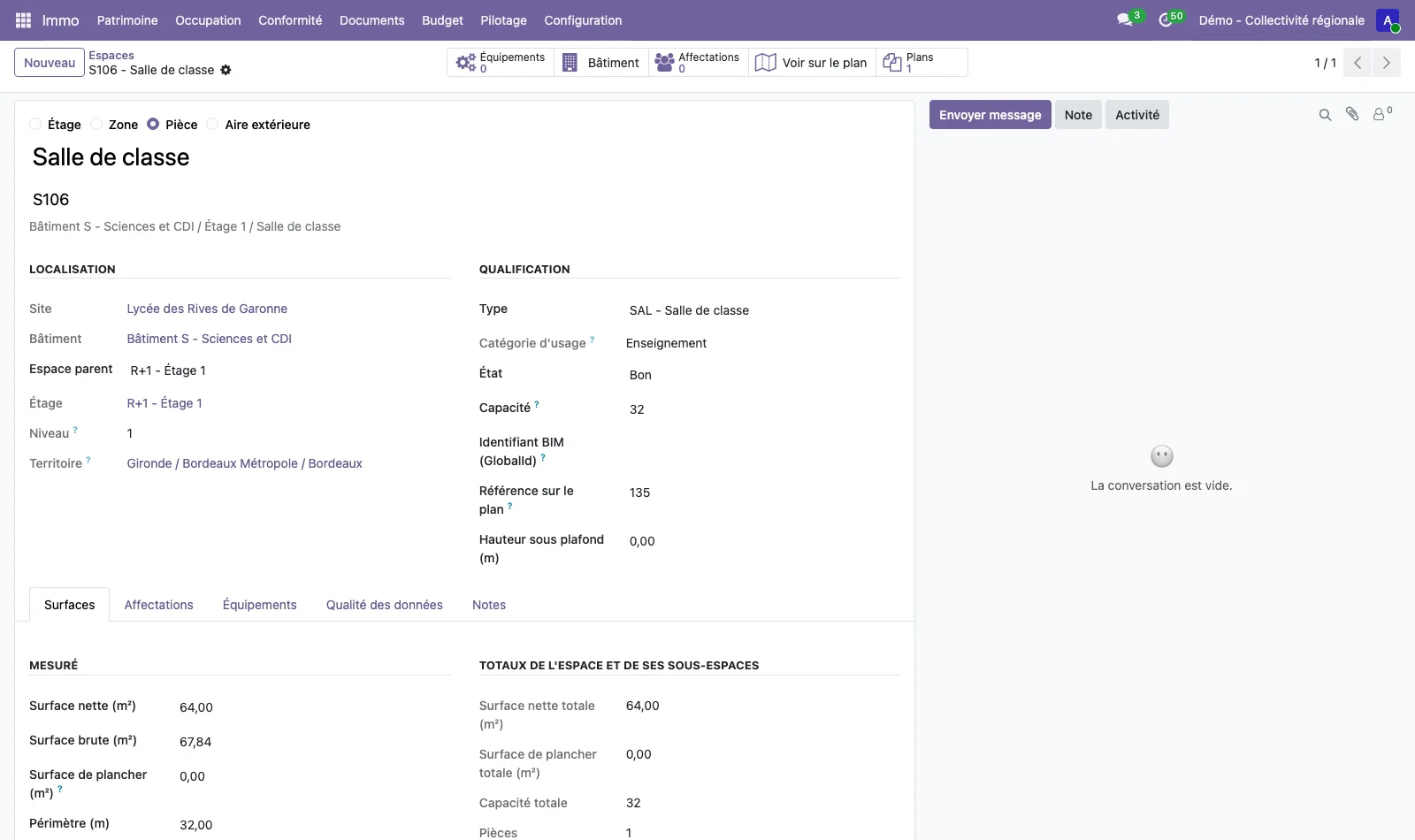Viewport: 1415px width, 840px height.
Task: Click the Voir sur le plan map button
Action: click(x=812, y=62)
